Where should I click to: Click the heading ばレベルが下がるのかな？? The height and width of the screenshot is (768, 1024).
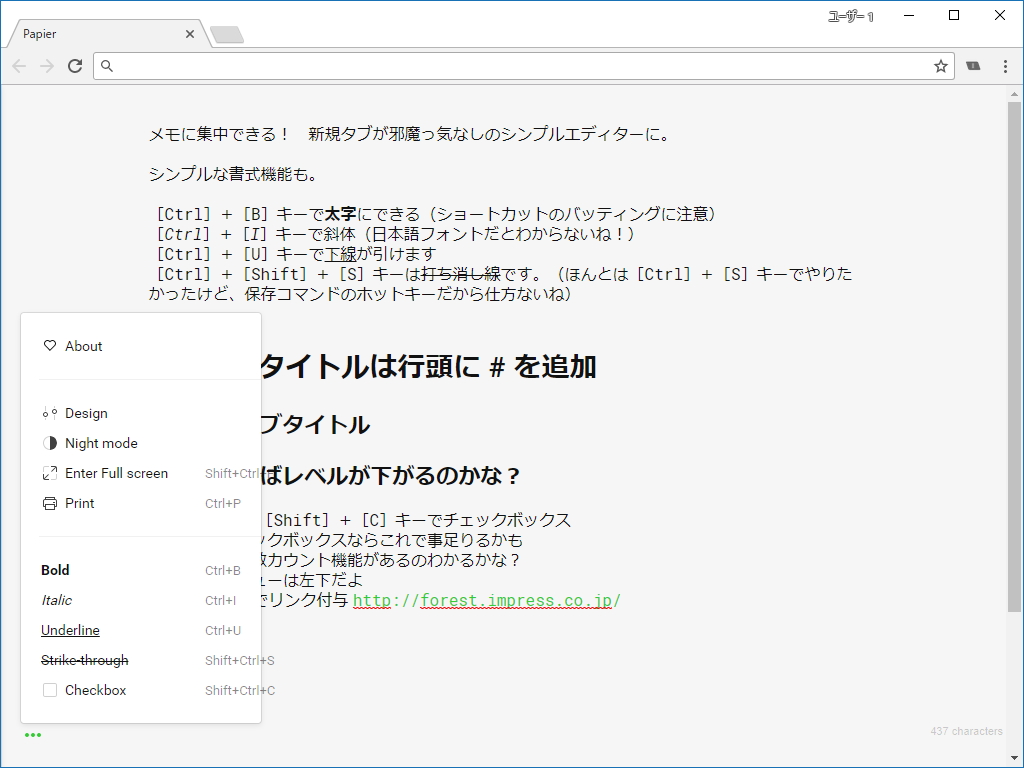point(390,475)
